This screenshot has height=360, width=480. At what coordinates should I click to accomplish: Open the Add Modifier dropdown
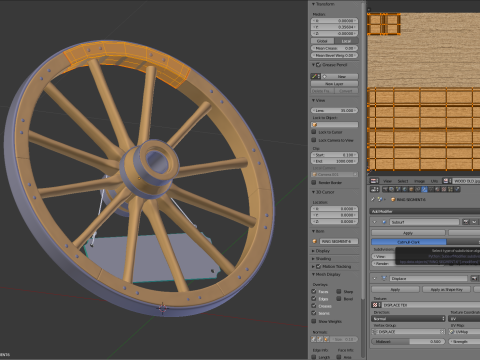point(425,211)
